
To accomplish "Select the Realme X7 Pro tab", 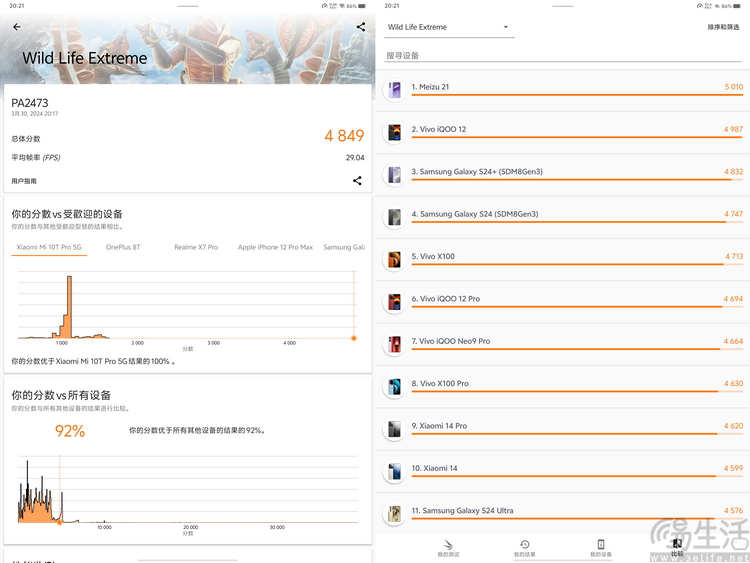I will click(x=196, y=247).
